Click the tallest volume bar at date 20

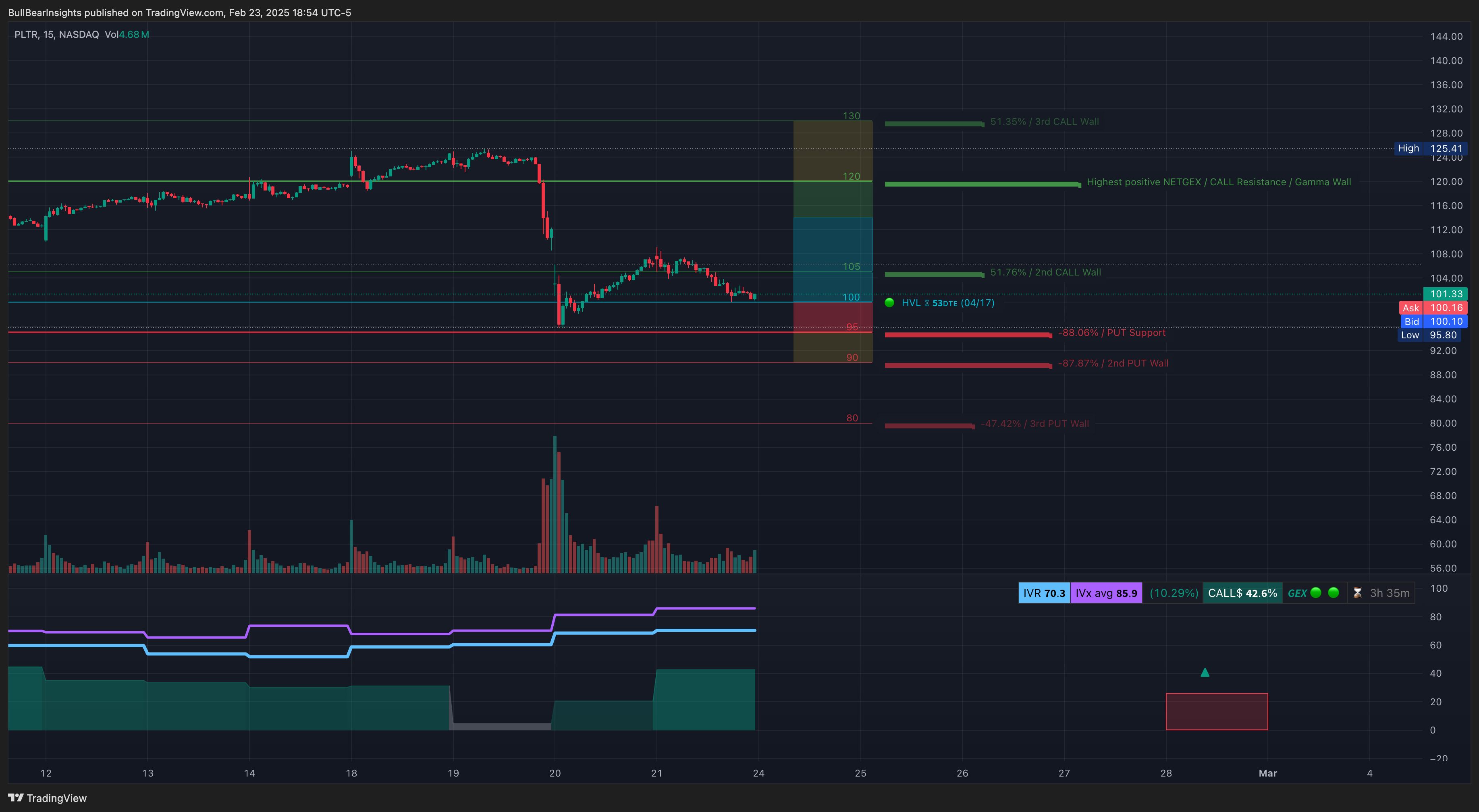[555, 504]
